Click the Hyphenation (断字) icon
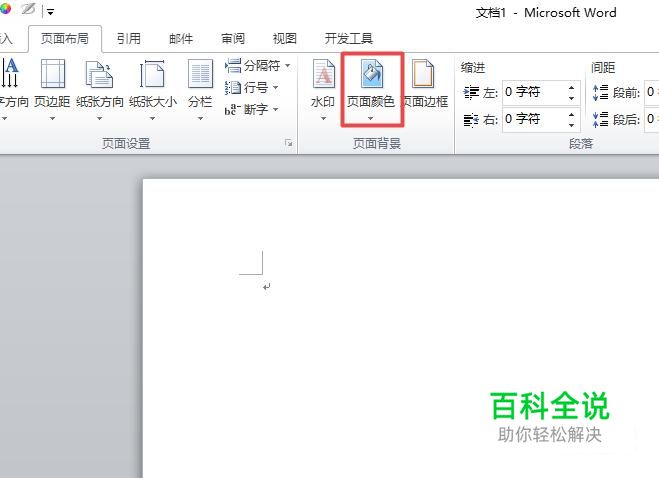 pos(232,110)
